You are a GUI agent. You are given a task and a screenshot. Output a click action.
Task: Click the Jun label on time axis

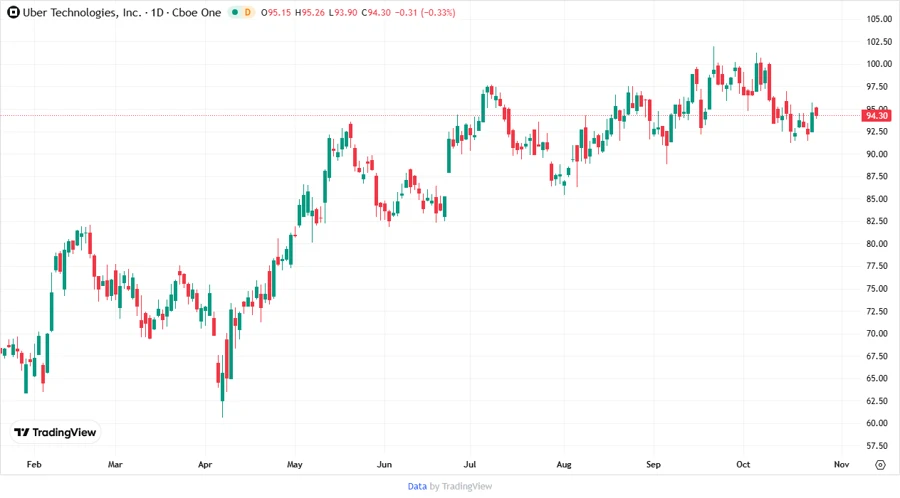coord(384,465)
